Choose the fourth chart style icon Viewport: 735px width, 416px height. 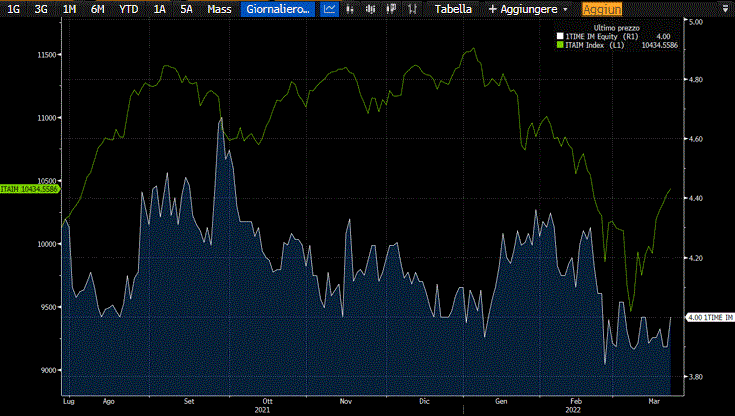tap(392, 9)
